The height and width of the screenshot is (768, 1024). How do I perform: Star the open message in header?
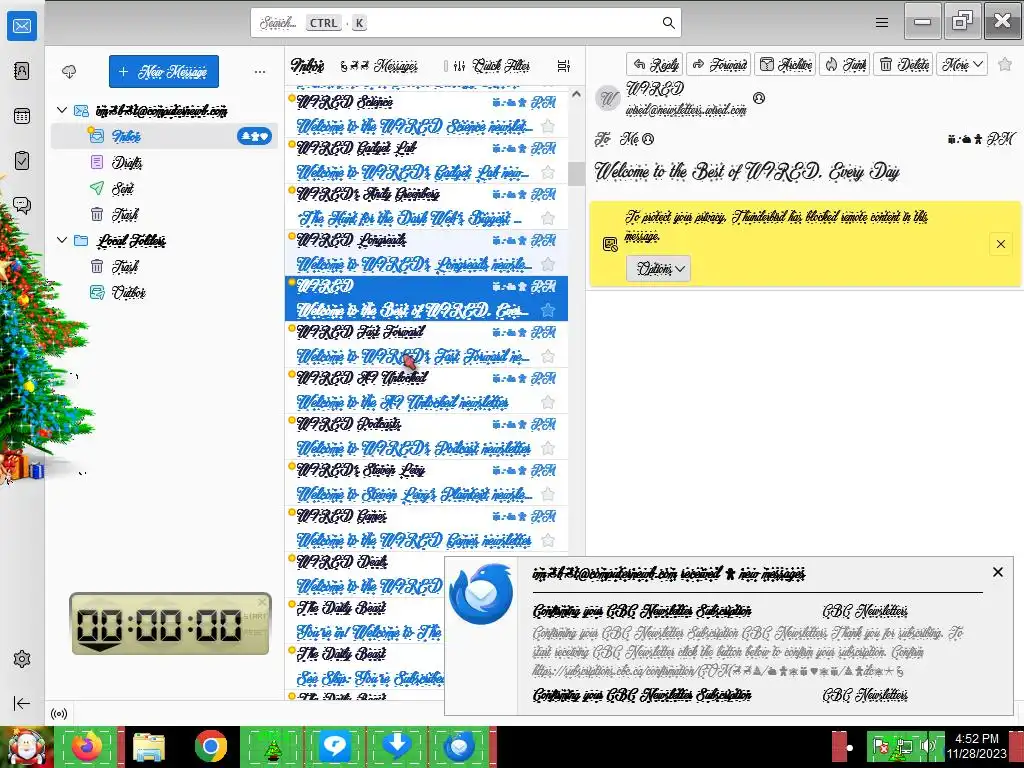click(x=1005, y=64)
